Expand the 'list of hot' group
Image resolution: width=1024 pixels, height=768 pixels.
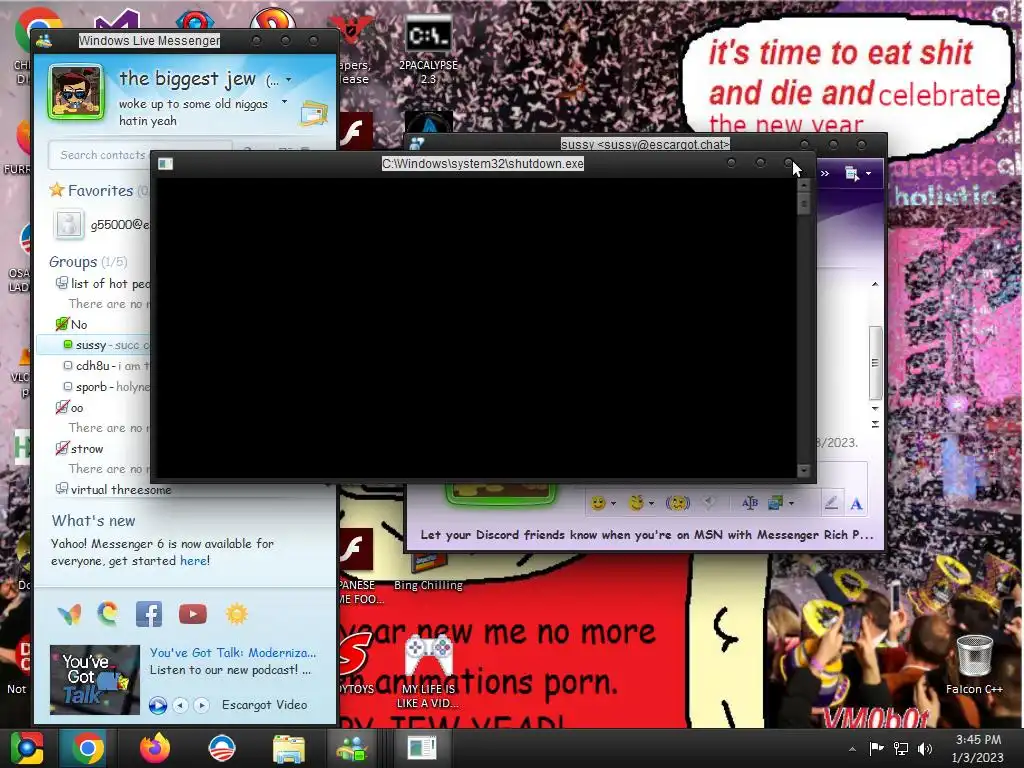click(103, 283)
